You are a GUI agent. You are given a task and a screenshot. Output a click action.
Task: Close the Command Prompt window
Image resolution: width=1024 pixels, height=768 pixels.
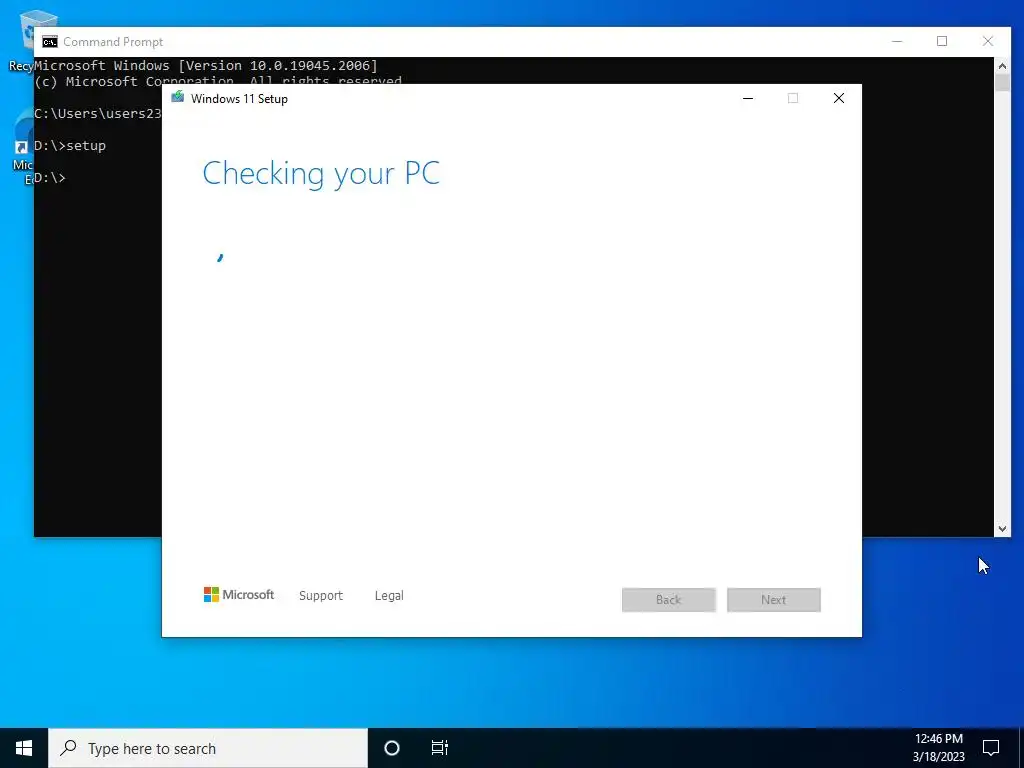tap(988, 41)
